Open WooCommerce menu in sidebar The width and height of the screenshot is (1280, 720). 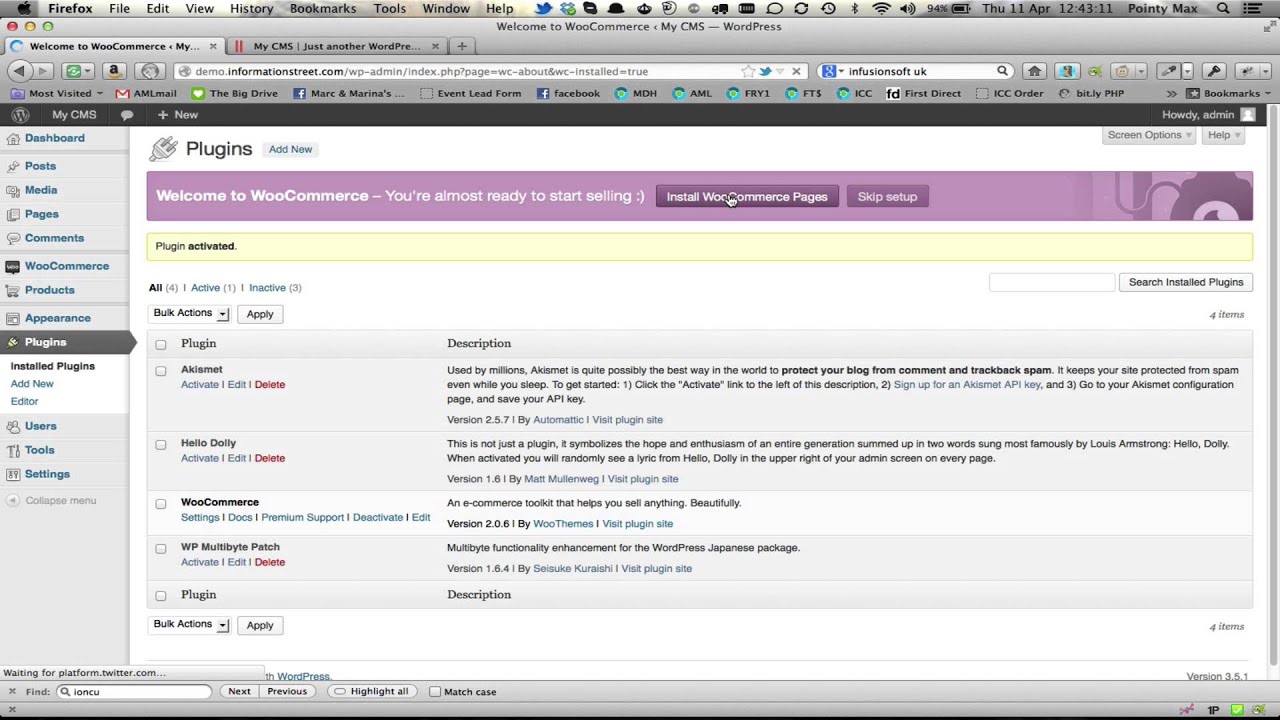click(x=67, y=266)
